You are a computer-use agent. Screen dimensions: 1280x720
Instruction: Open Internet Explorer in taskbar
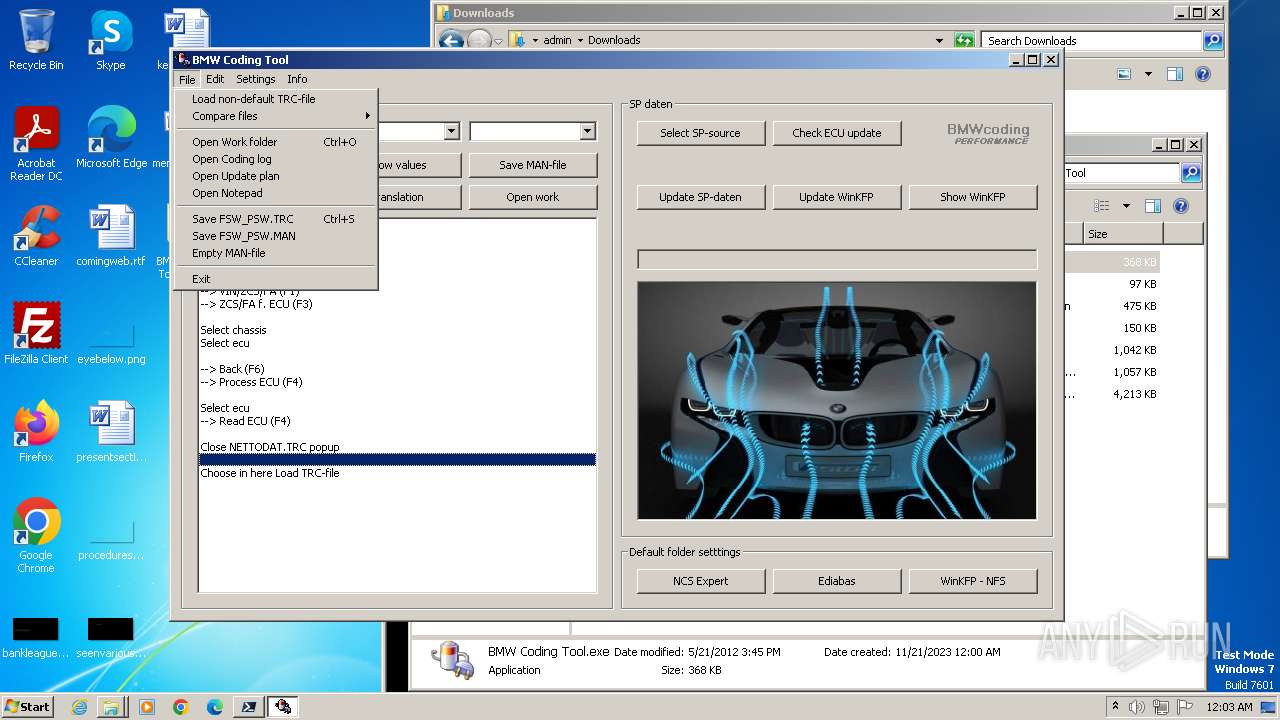[x=79, y=707]
